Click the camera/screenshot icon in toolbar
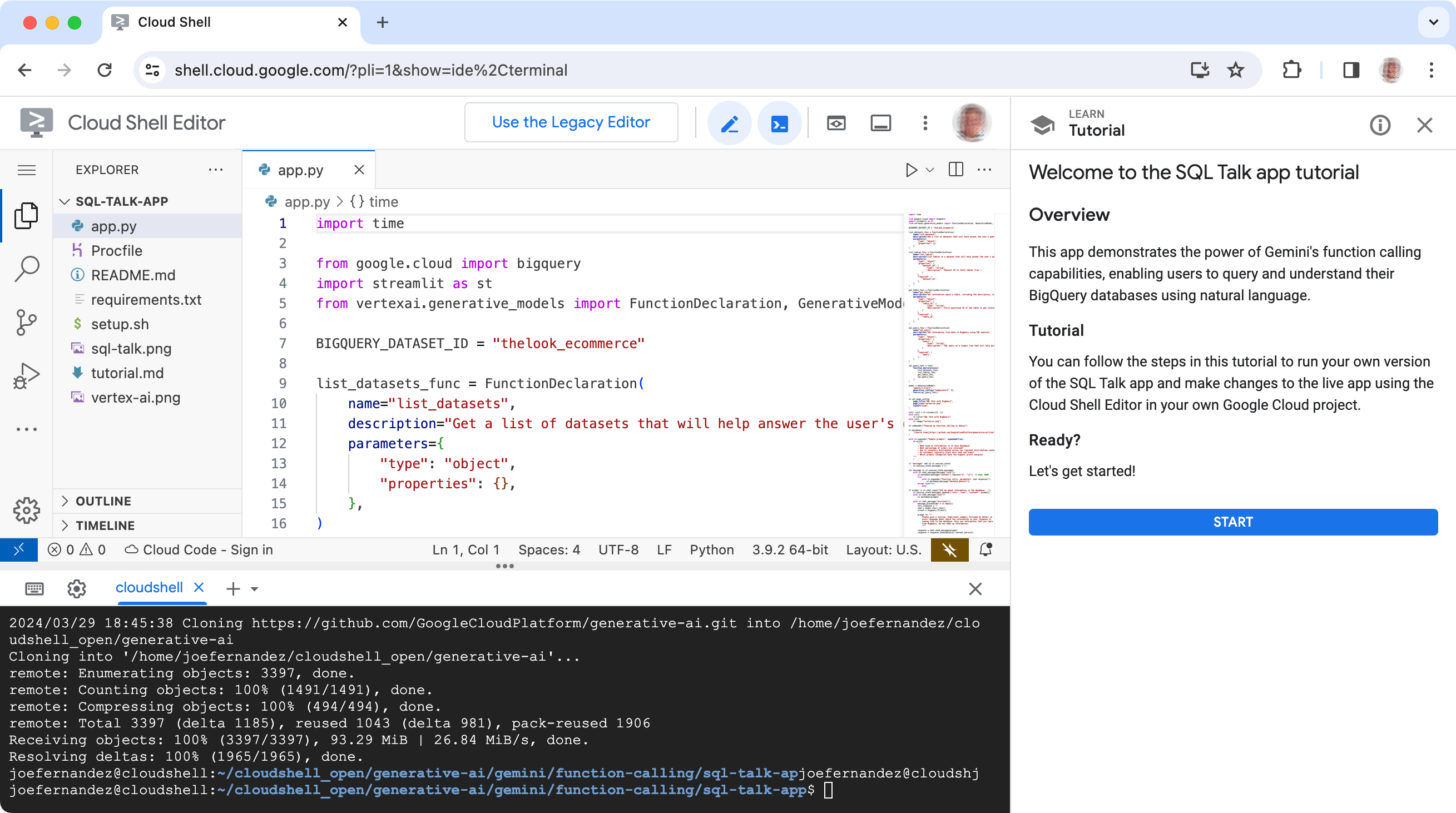Viewport: 1456px width, 813px height. coord(835,122)
